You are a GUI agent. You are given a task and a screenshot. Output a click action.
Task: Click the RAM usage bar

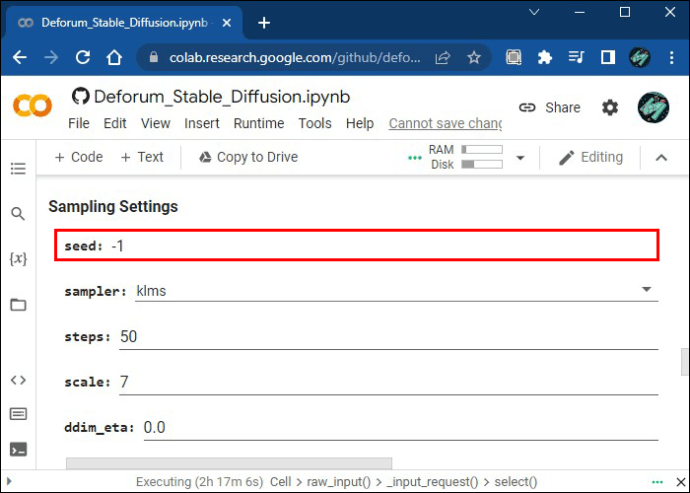(x=482, y=150)
